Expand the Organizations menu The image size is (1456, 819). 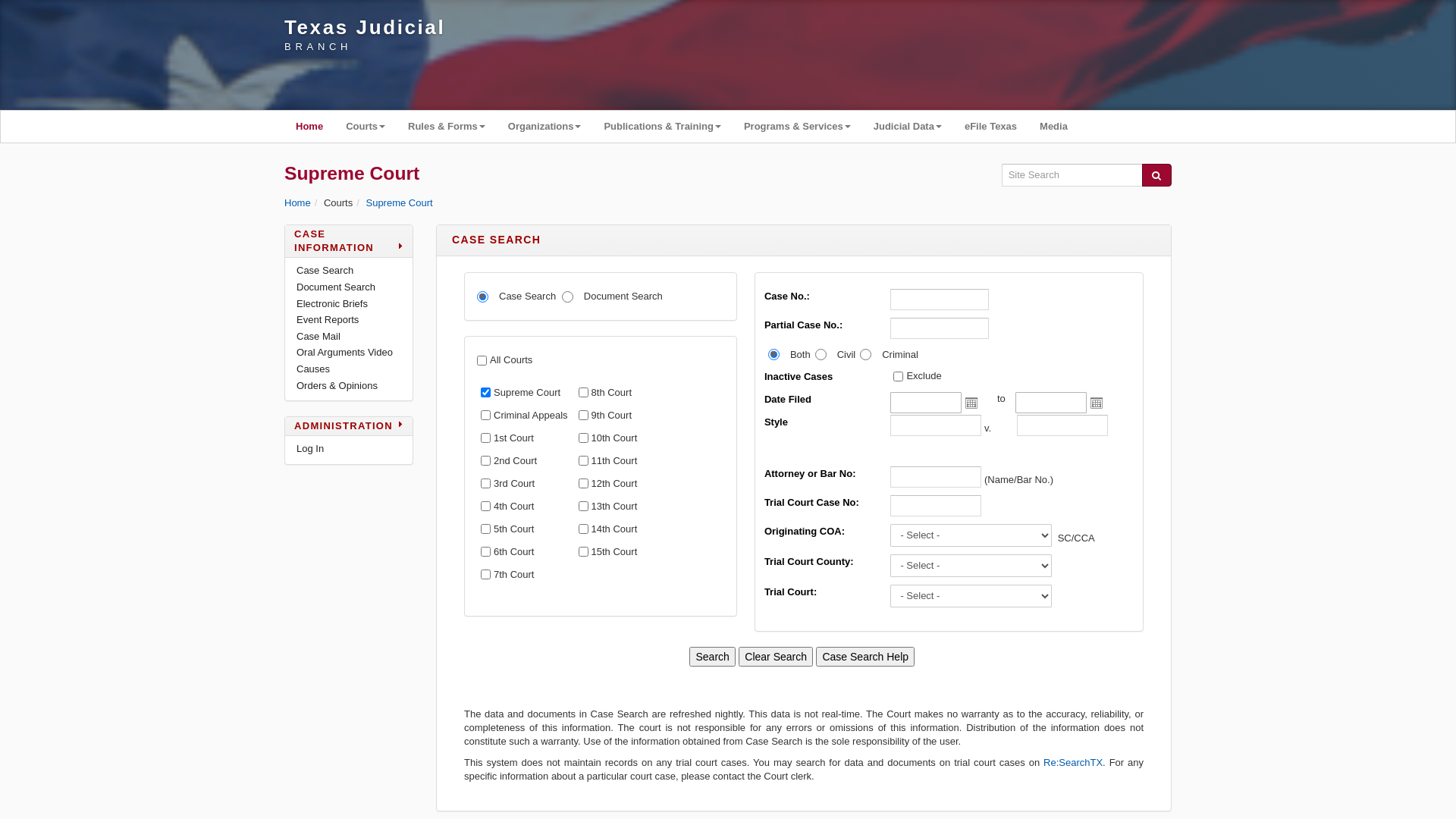tap(544, 127)
